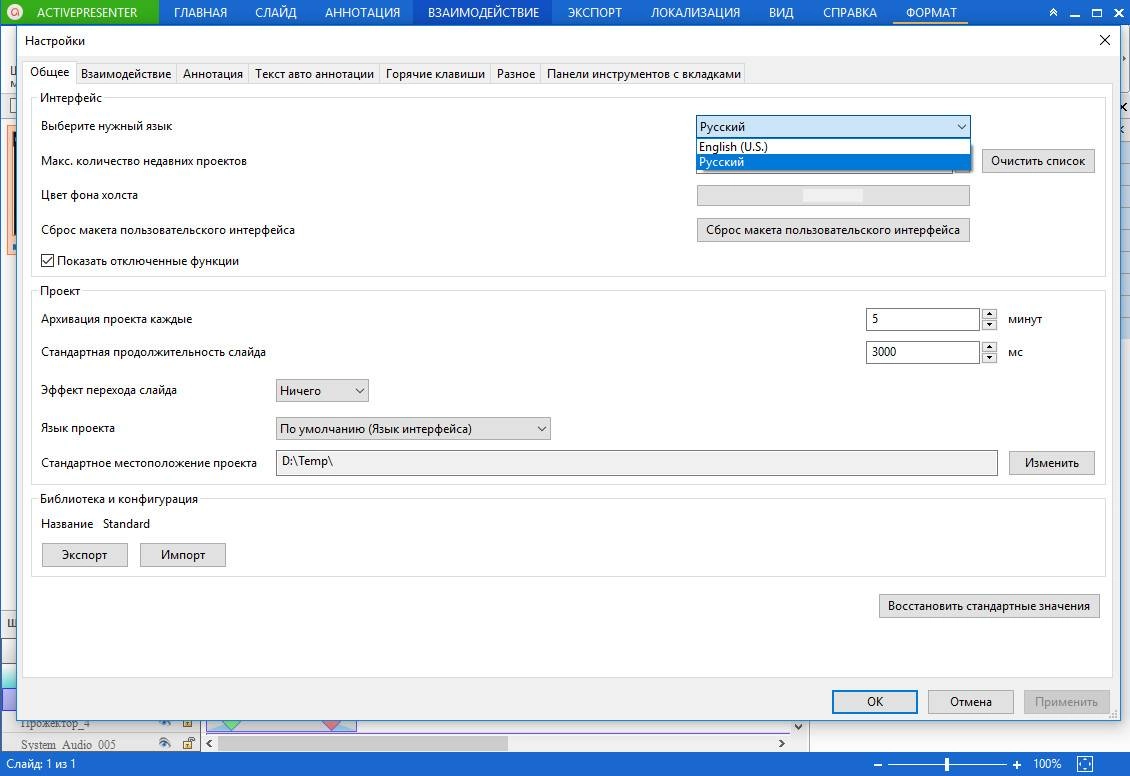Toggle the lock icon on System_Audio_005 track

[x=188, y=743]
